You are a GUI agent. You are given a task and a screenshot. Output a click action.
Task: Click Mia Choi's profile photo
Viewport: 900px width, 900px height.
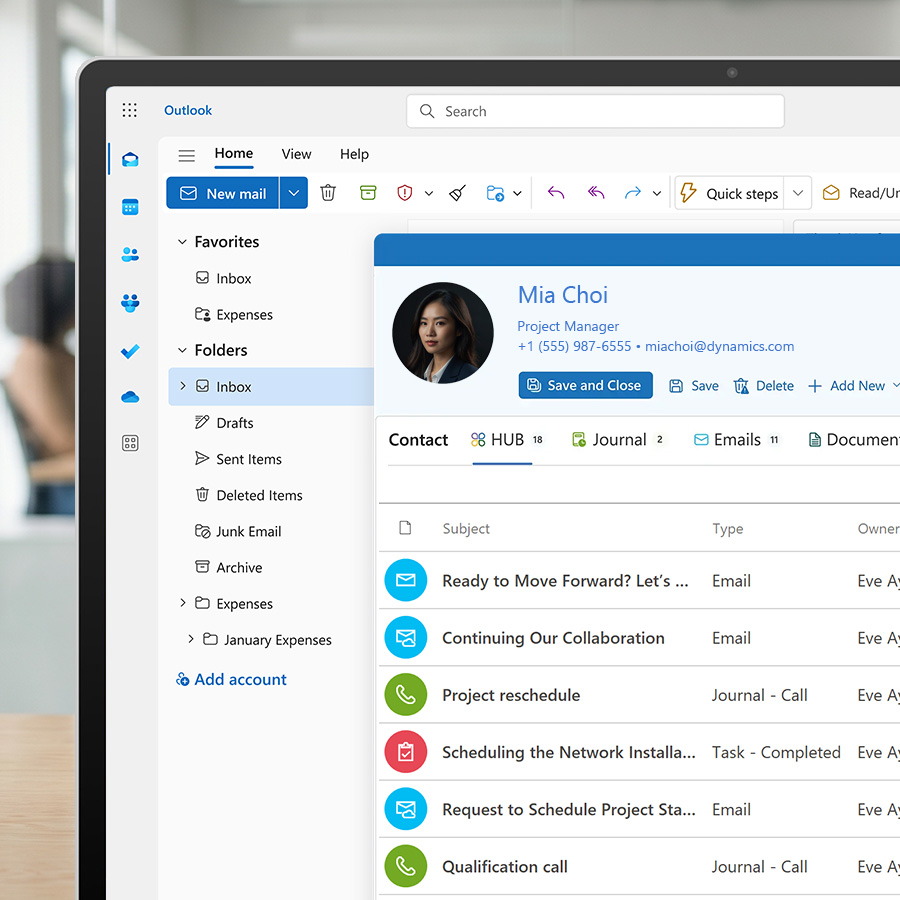[443, 332]
